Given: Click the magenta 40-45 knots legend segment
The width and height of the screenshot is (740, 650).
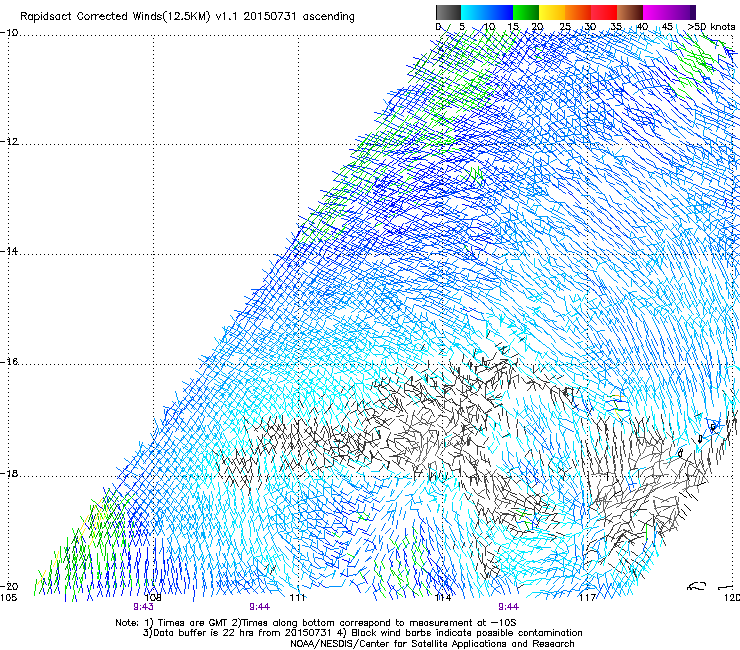Looking at the screenshot, I should coord(656,12).
